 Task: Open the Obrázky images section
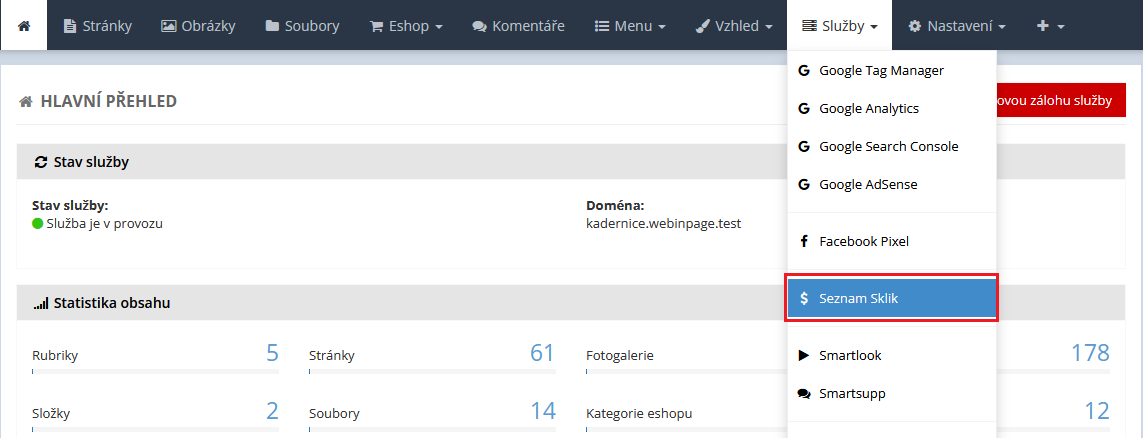pyautogui.click(x=196, y=25)
